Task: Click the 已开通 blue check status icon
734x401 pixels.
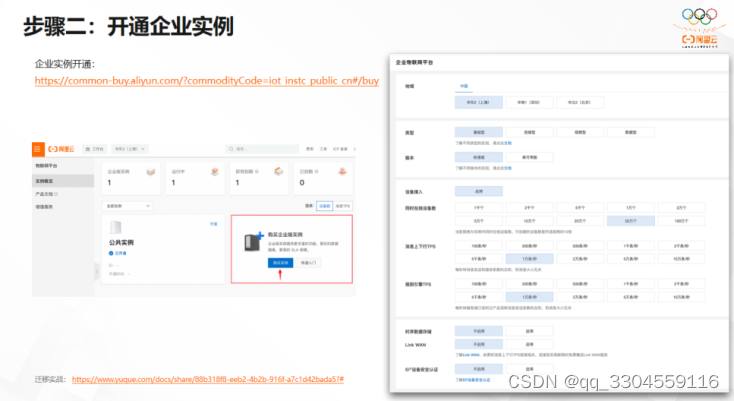Action: pos(111,253)
